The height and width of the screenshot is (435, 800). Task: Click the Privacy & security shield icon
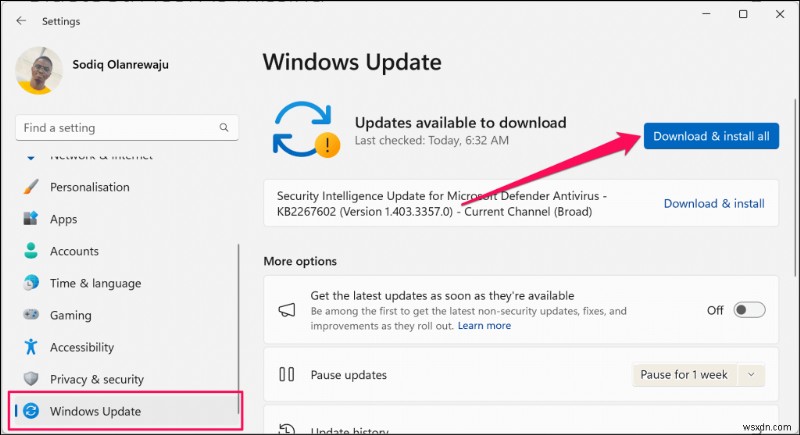(x=31, y=379)
